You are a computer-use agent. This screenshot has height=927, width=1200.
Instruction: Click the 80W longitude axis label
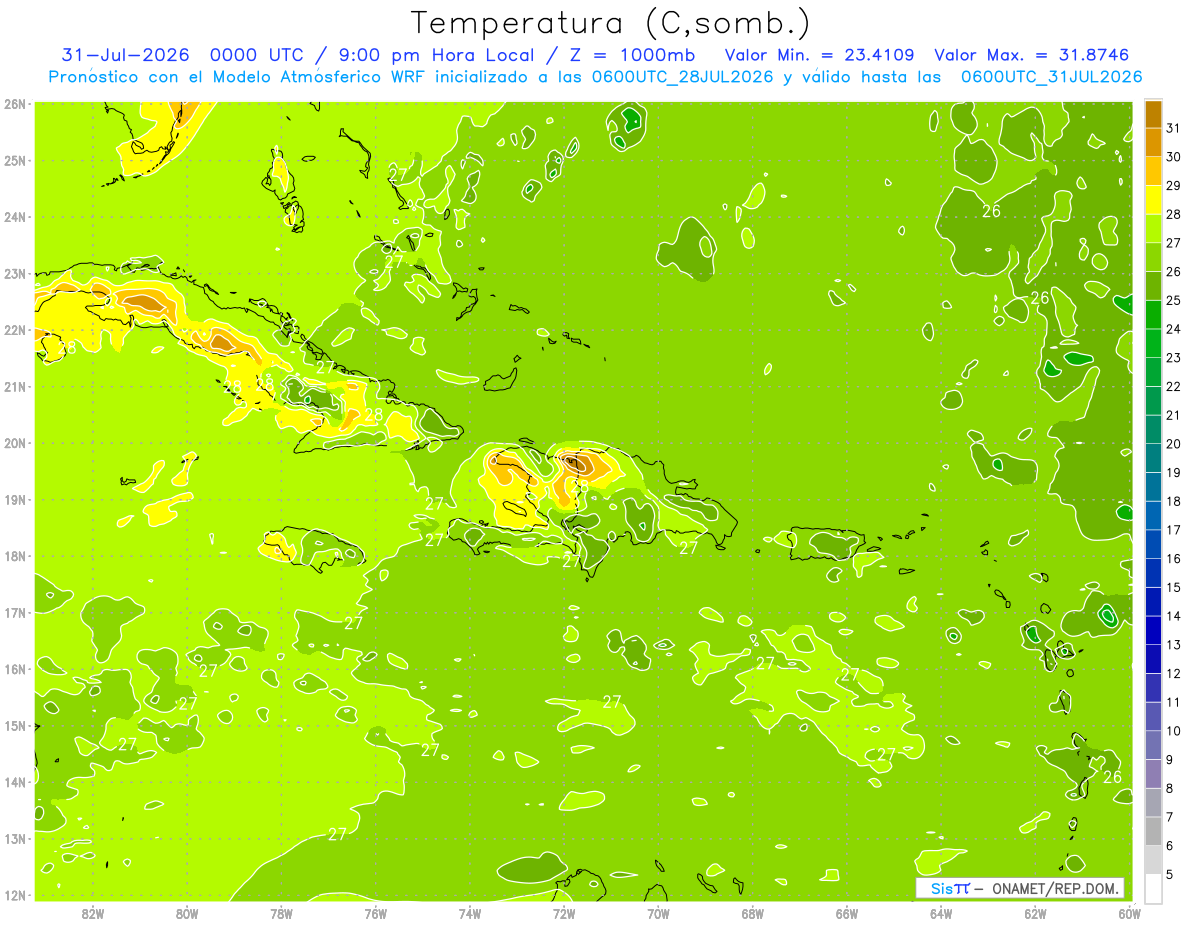click(187, 913)
